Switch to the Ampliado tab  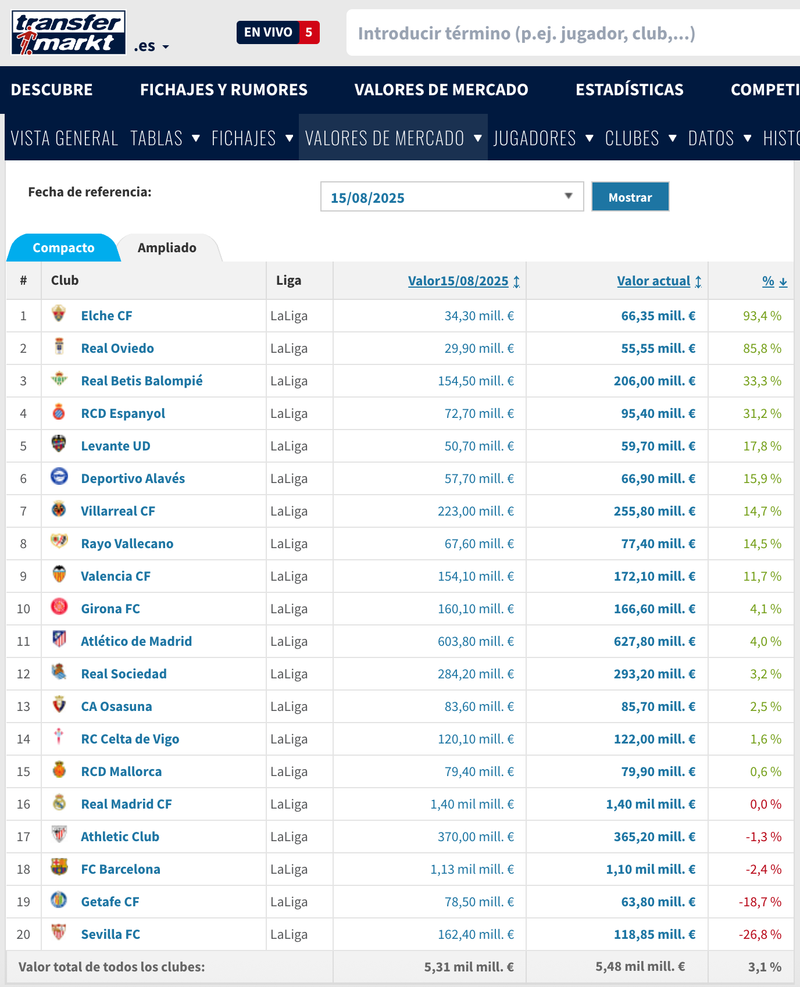click(x=167, y=248)
